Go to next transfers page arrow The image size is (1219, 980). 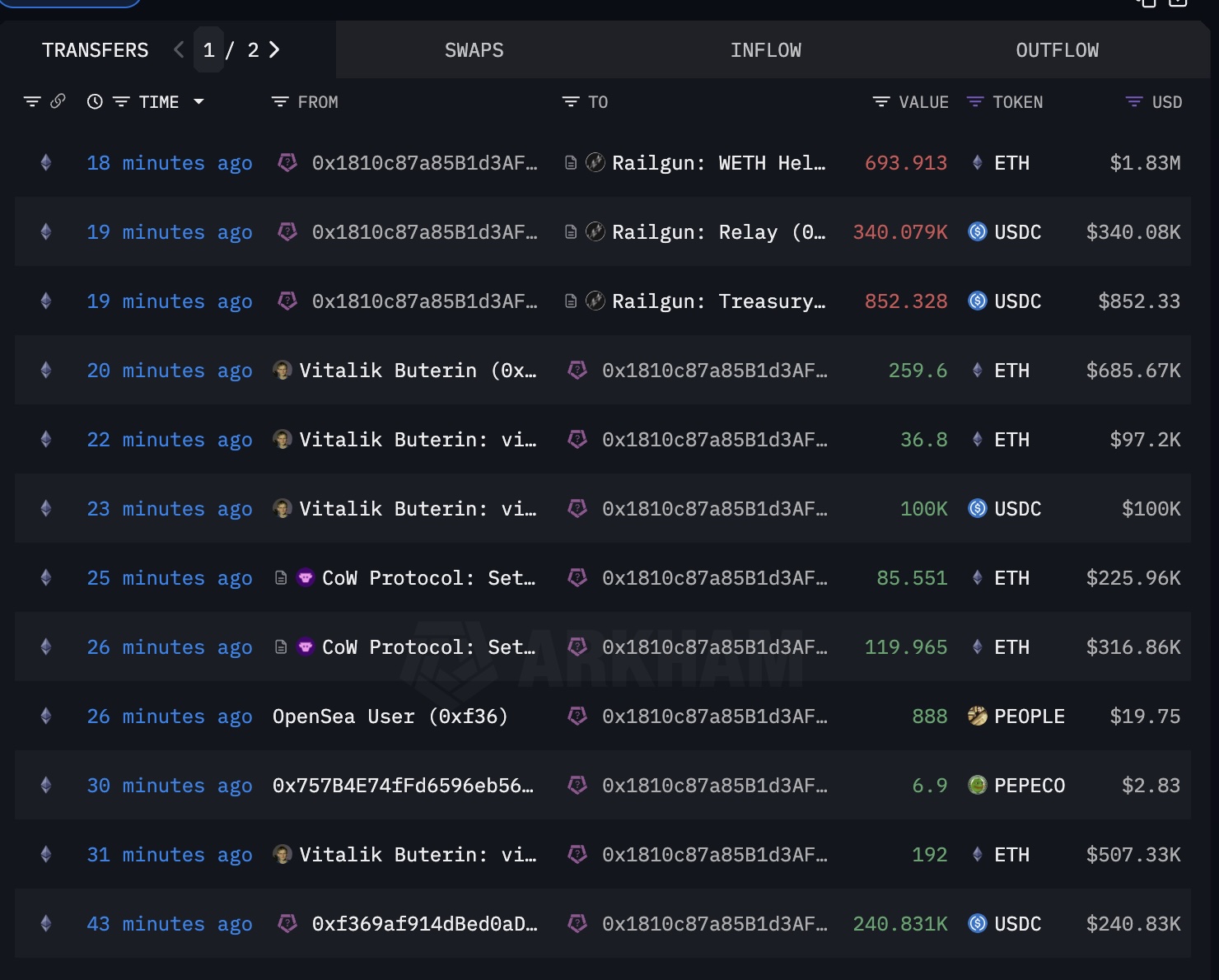point(274,50)
